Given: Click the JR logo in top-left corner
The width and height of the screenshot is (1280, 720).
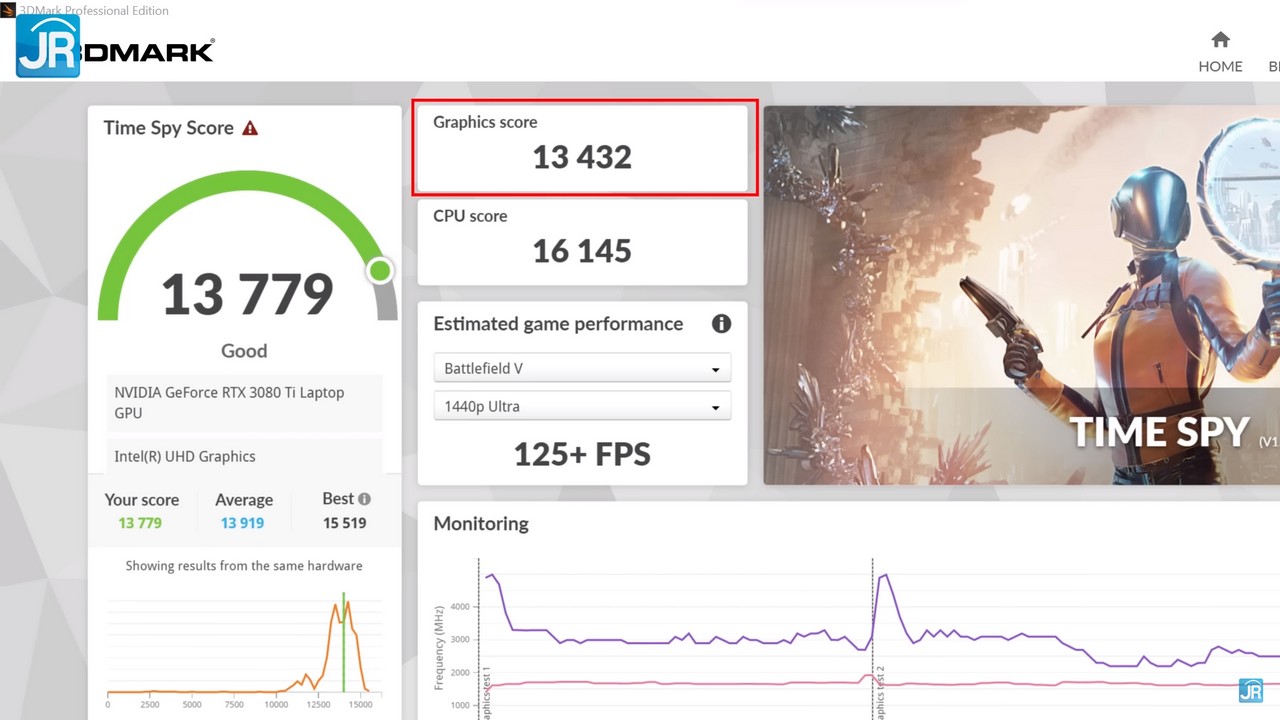Looking at the screenshot, I should pyautogui.click(x=47, y=47).
